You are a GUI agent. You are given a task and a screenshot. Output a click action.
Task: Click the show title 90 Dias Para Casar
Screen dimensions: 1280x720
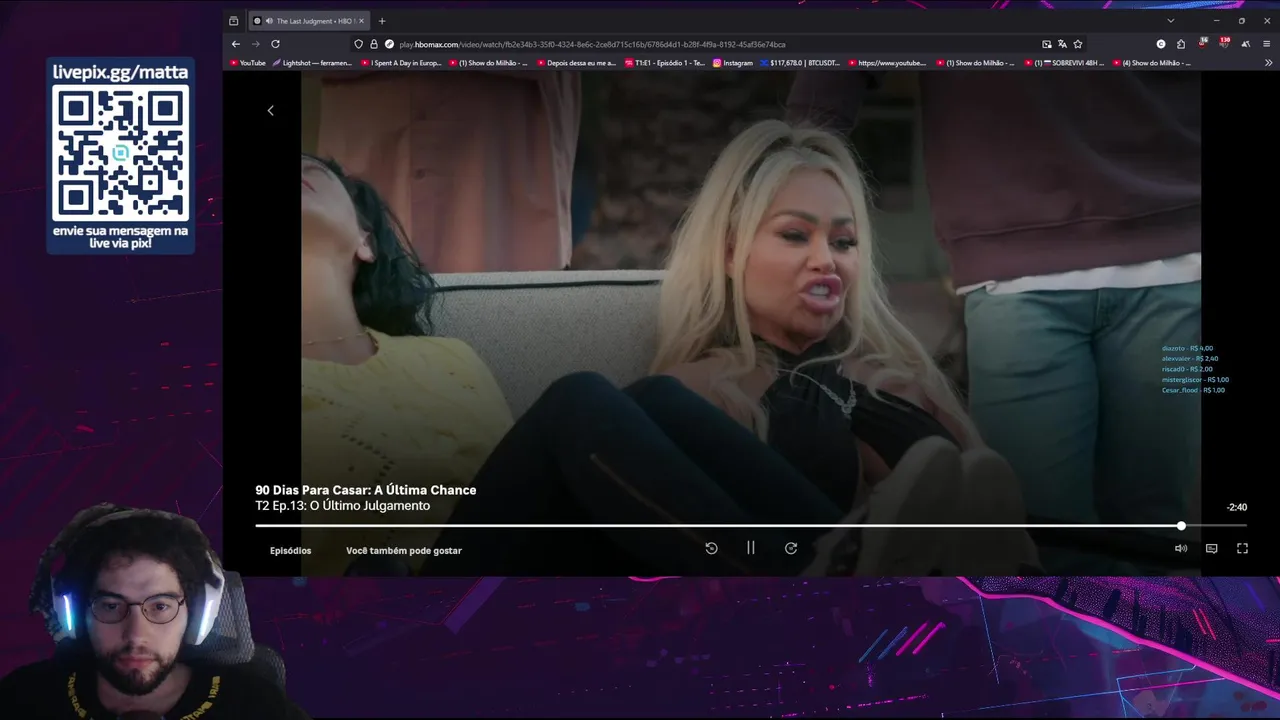click(366, 490)
